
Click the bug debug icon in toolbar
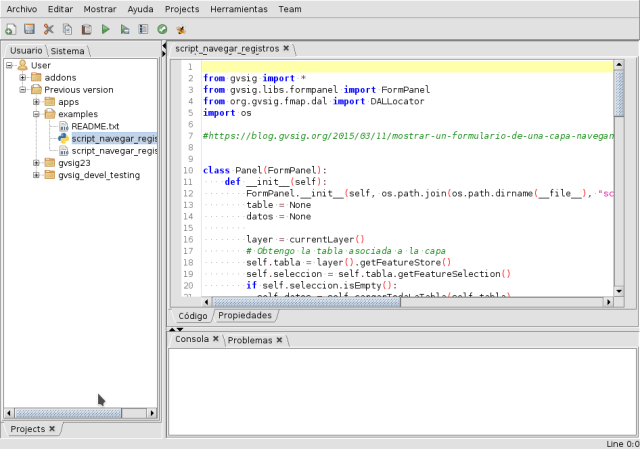tap(180, 30)
